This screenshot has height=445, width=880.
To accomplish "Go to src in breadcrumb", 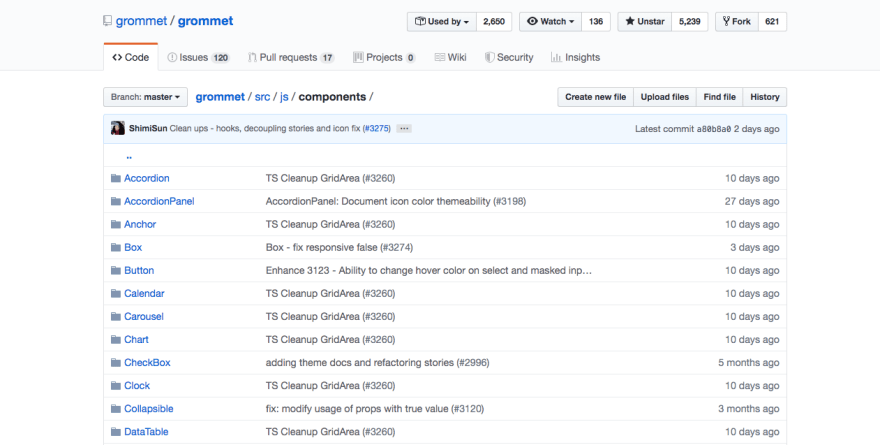I will [262, 97].
